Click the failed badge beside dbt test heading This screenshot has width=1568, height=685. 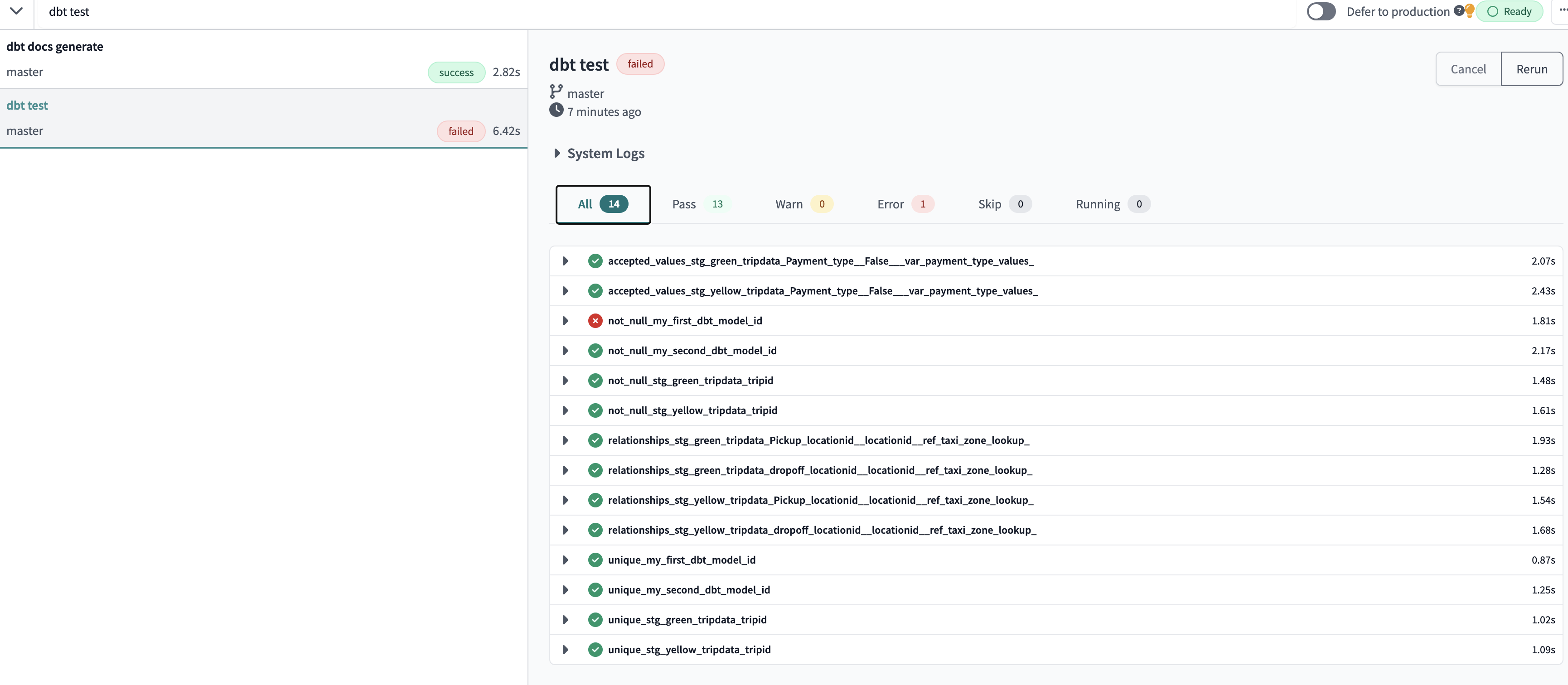tap(640, 64)
